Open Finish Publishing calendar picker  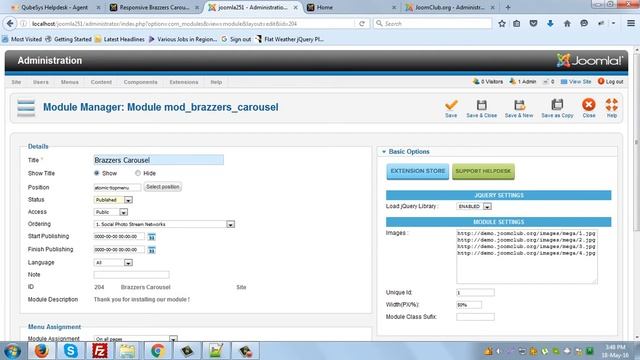(x=151, y=250)
